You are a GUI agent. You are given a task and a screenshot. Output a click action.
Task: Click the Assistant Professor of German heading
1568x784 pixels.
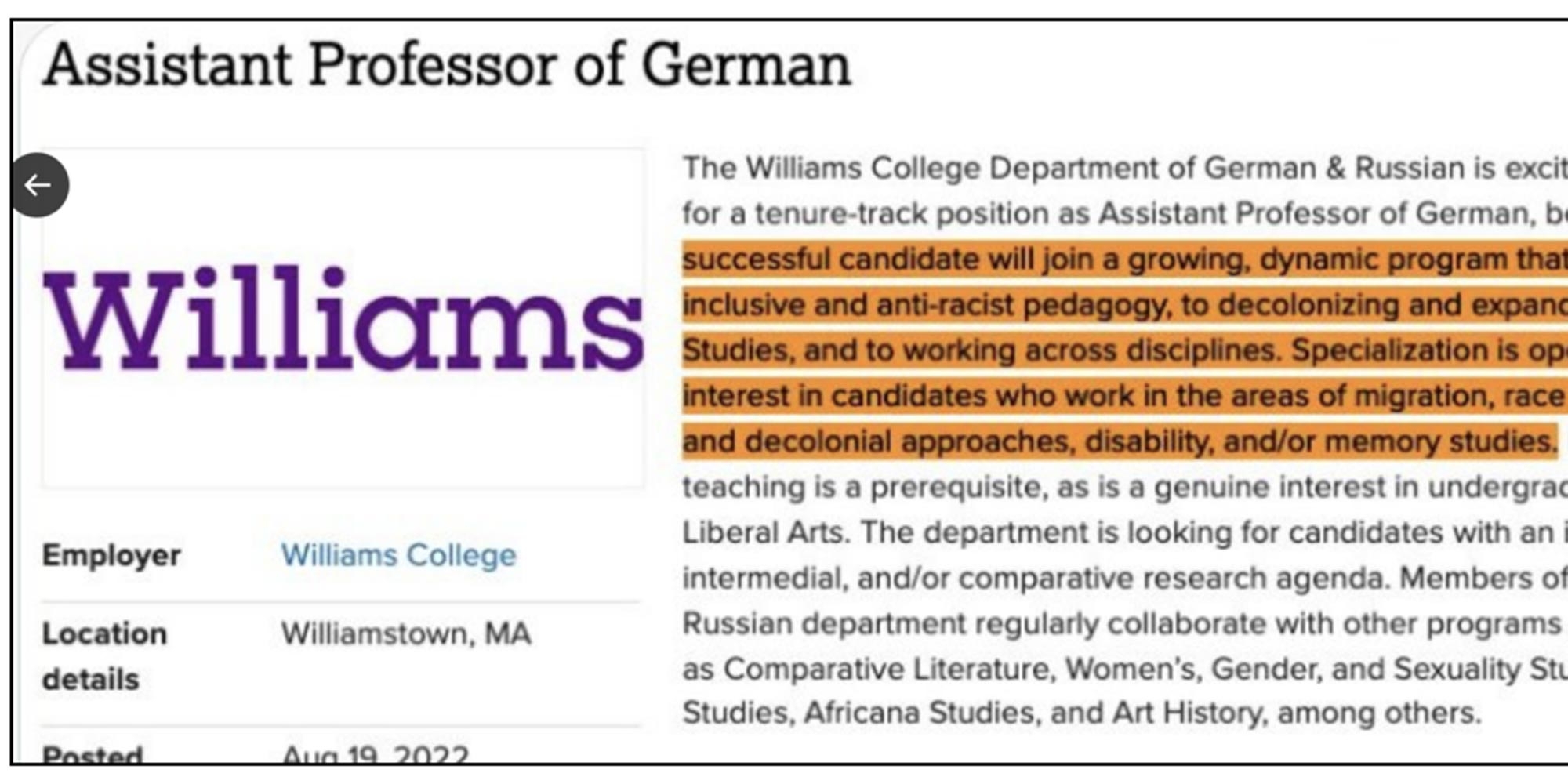[447, 65]
